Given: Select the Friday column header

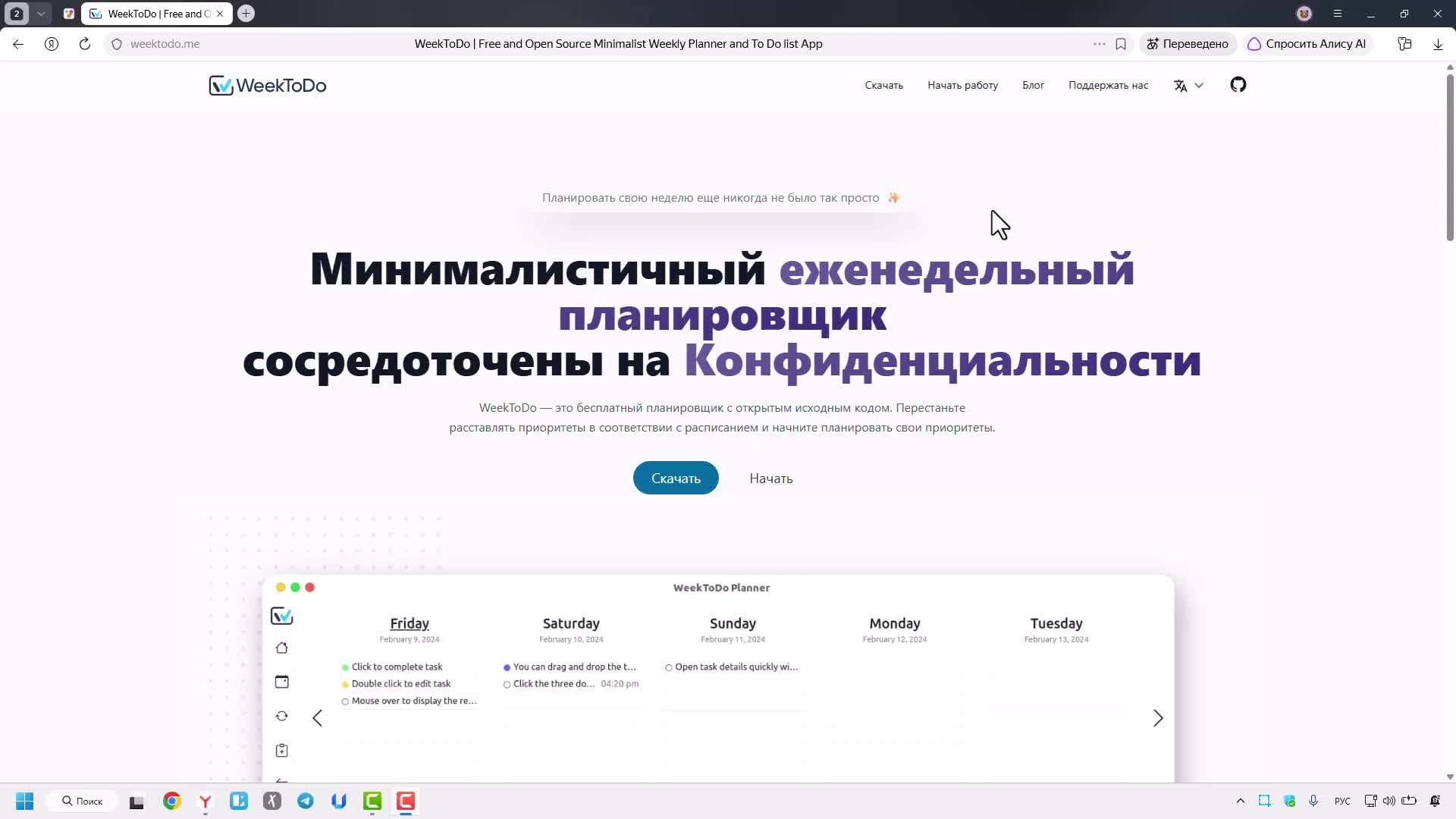Looking at the screenshot, I should tap(409, 623).
